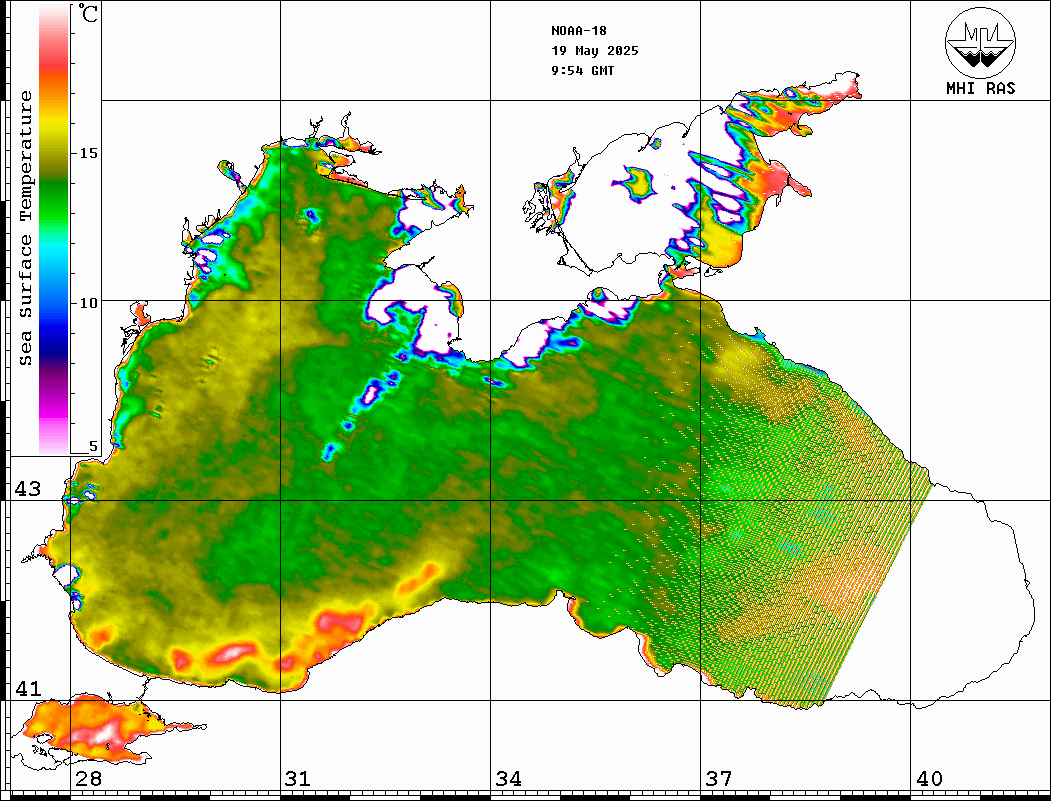1051x801 pixels.
Task: Click the '10' scale tick value
Action: coord(88,303)
